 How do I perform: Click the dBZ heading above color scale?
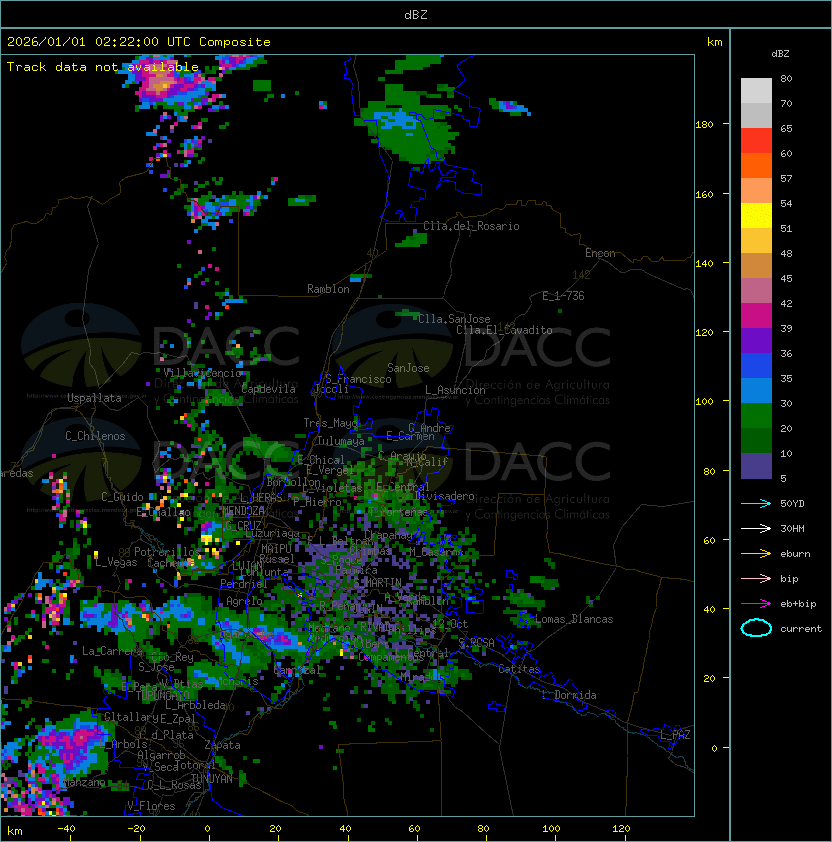[780, 54]
